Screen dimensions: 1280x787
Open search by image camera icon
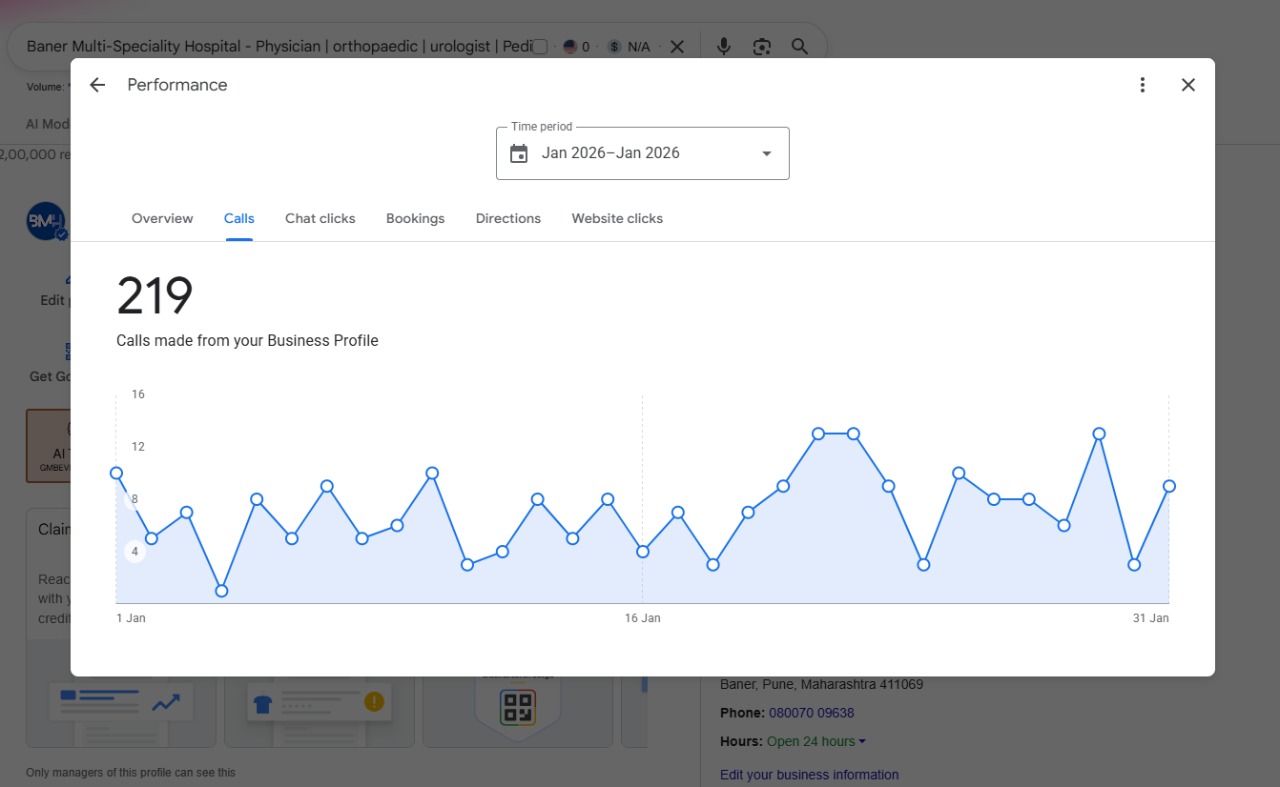[x=762, y=46]
